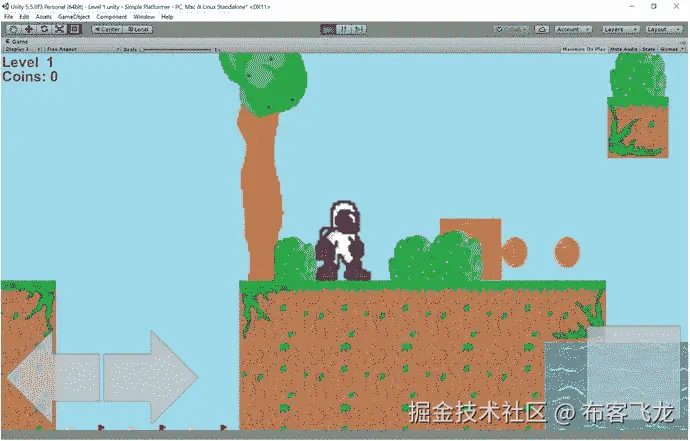The width and height of the screenshot is (690, 441).
Task: Advance one frame with Step button
Action: (359, 29)
